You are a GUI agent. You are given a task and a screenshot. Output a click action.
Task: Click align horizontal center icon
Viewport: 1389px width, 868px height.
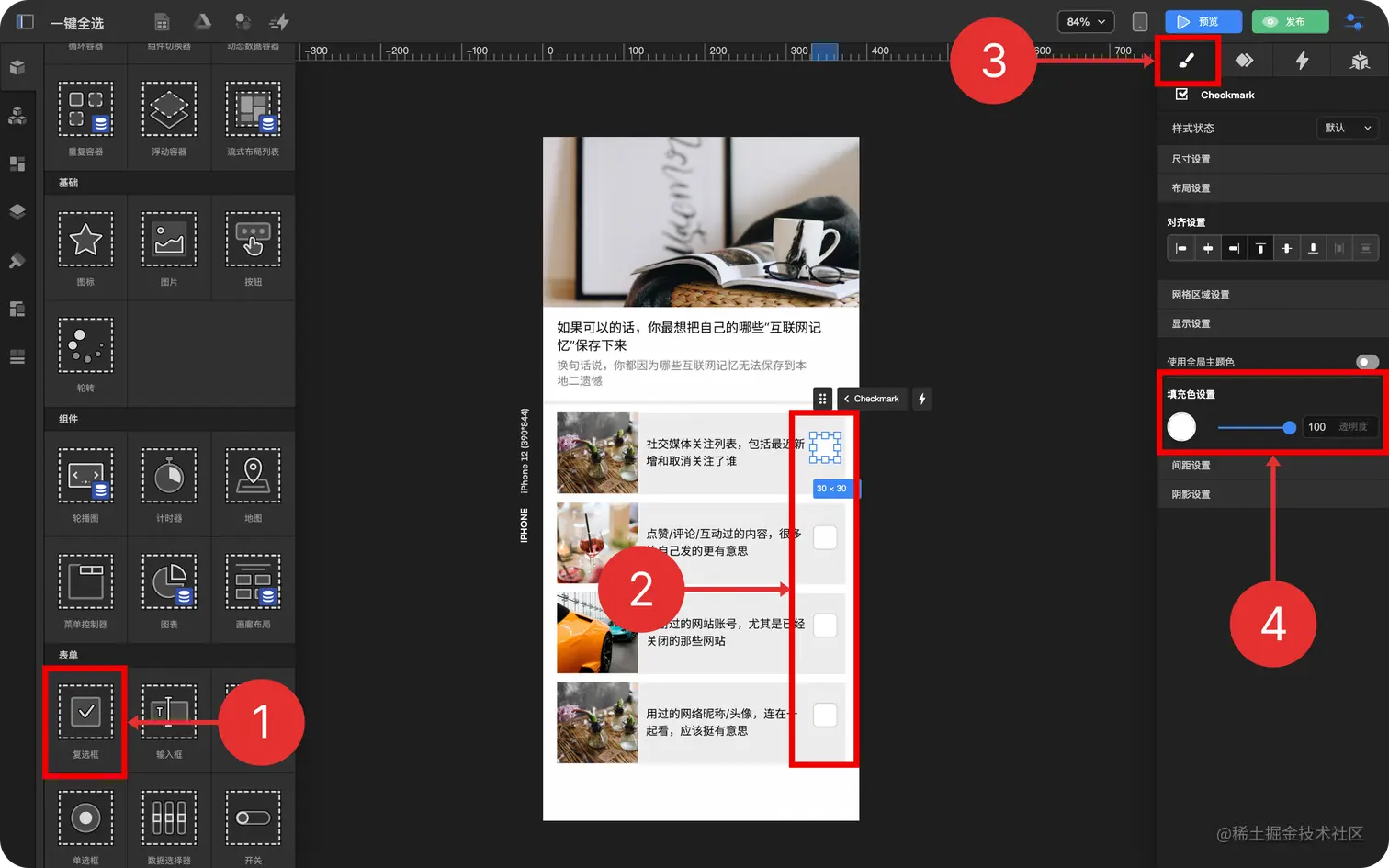[x=1208, y=249]
